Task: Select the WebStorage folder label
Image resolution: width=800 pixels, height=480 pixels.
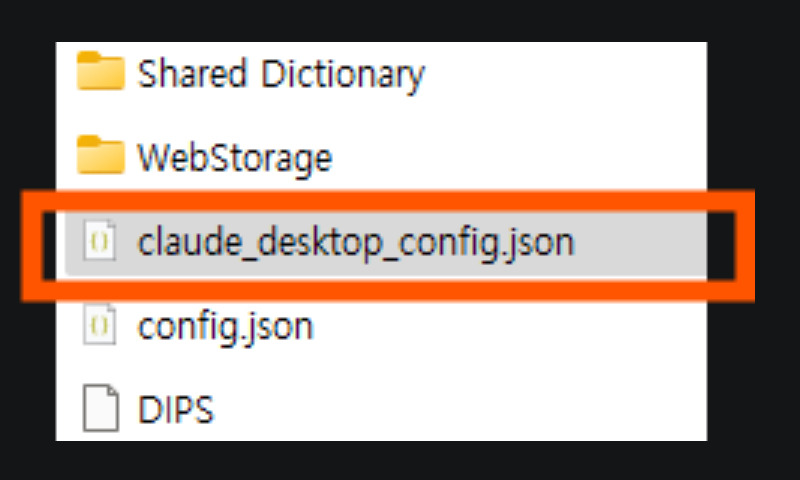Action: click(x=235, y=157)
